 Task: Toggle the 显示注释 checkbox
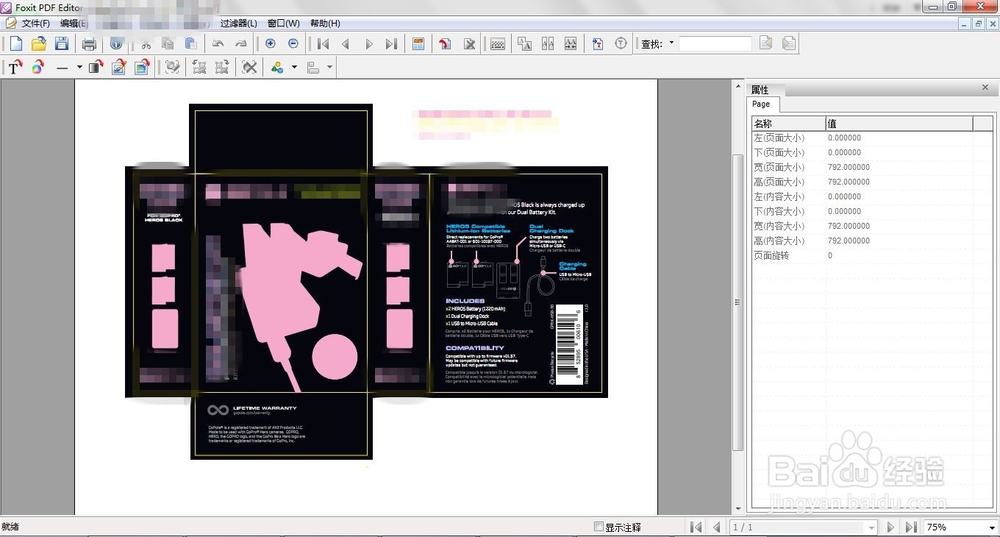point(599,527)
